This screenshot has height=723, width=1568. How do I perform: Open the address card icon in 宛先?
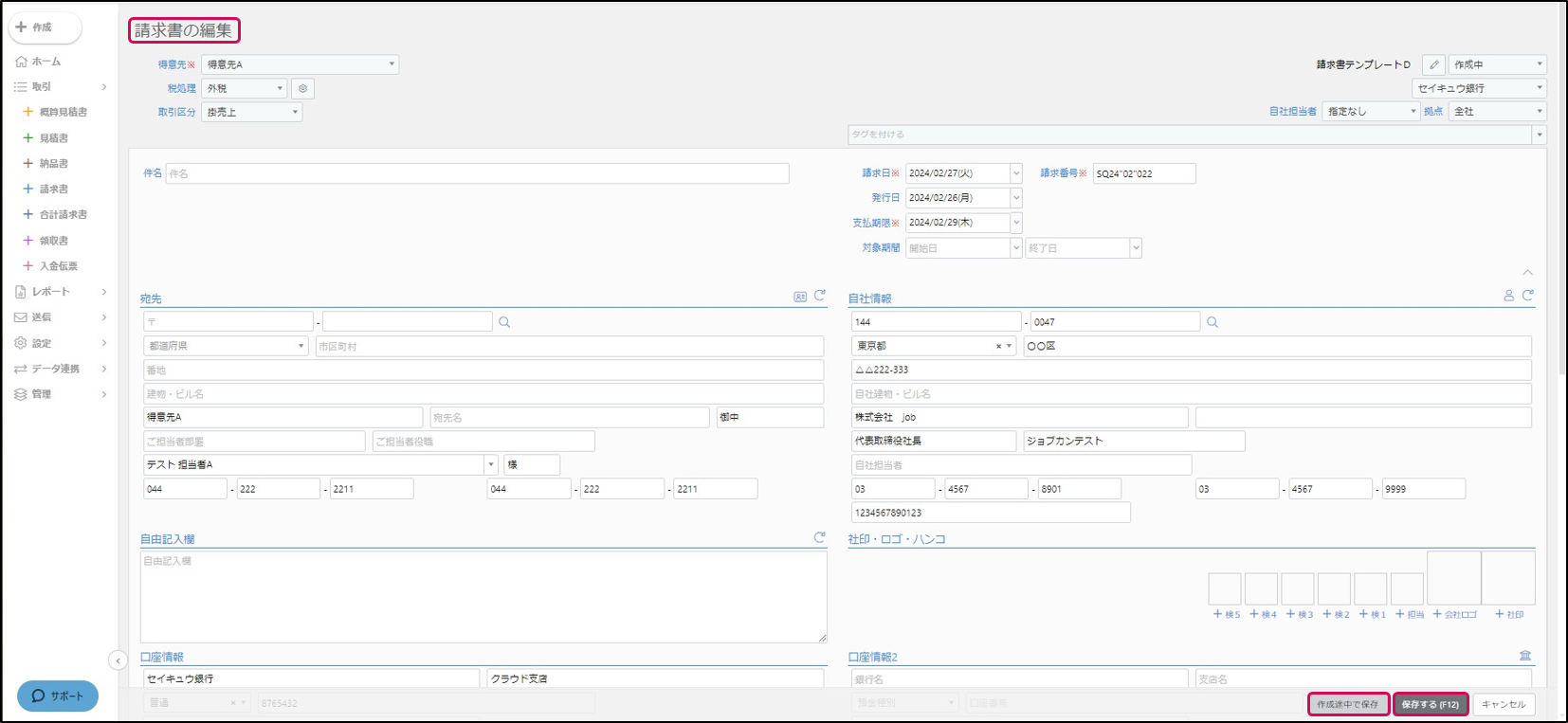click(800, 297)
